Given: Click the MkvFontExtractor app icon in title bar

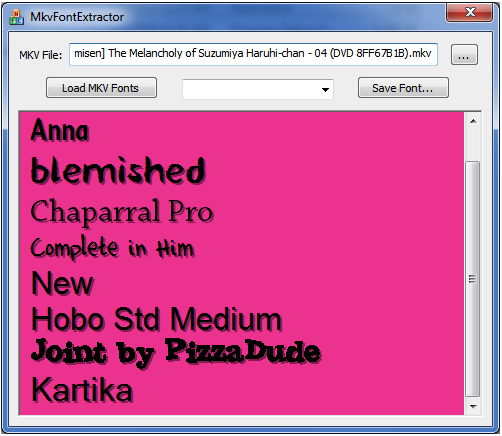Looking at the screenshot, I should point(16,17).
